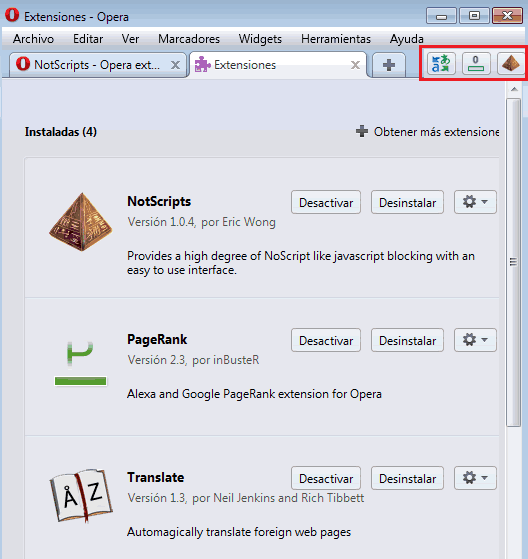Click the PageRank green logo in the list

click(81, 363)
